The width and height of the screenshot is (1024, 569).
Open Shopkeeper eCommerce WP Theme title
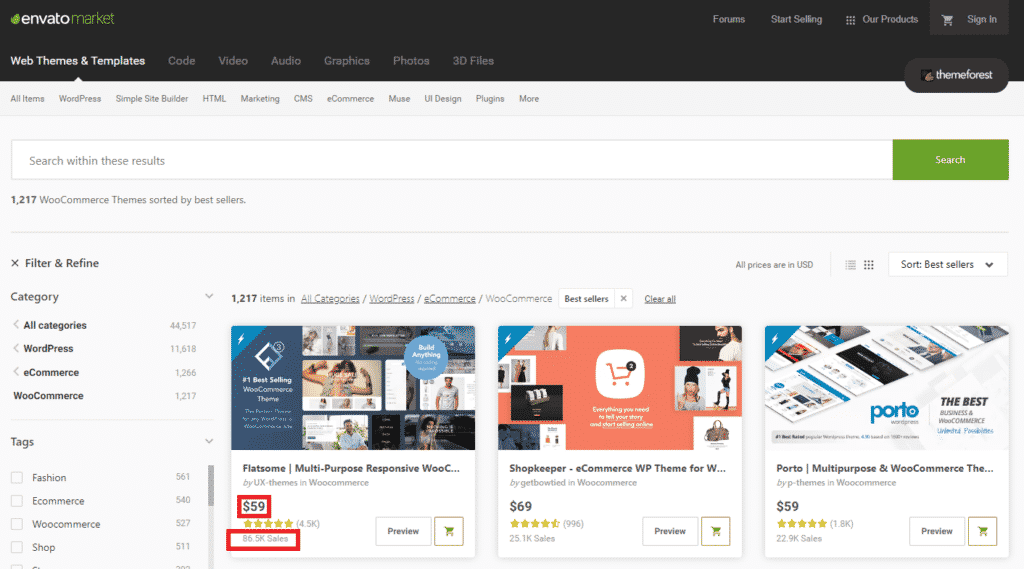[x=617, y=468]
